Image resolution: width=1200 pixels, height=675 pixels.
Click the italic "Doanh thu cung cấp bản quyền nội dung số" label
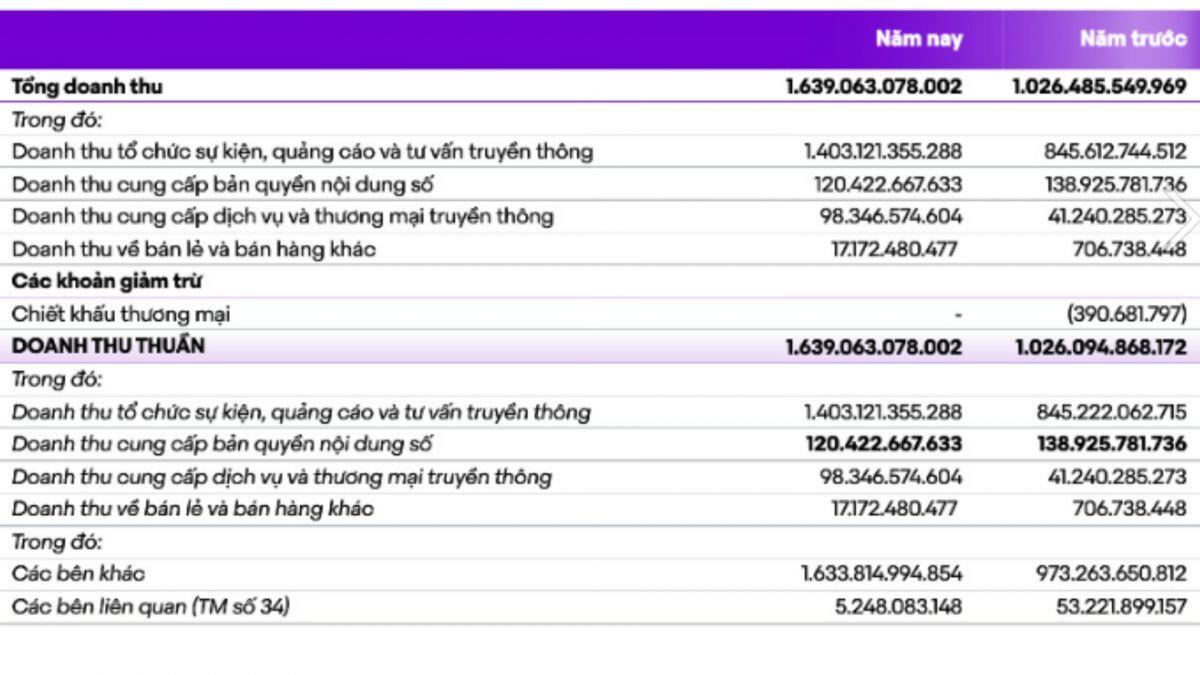(x=222, y=444)
